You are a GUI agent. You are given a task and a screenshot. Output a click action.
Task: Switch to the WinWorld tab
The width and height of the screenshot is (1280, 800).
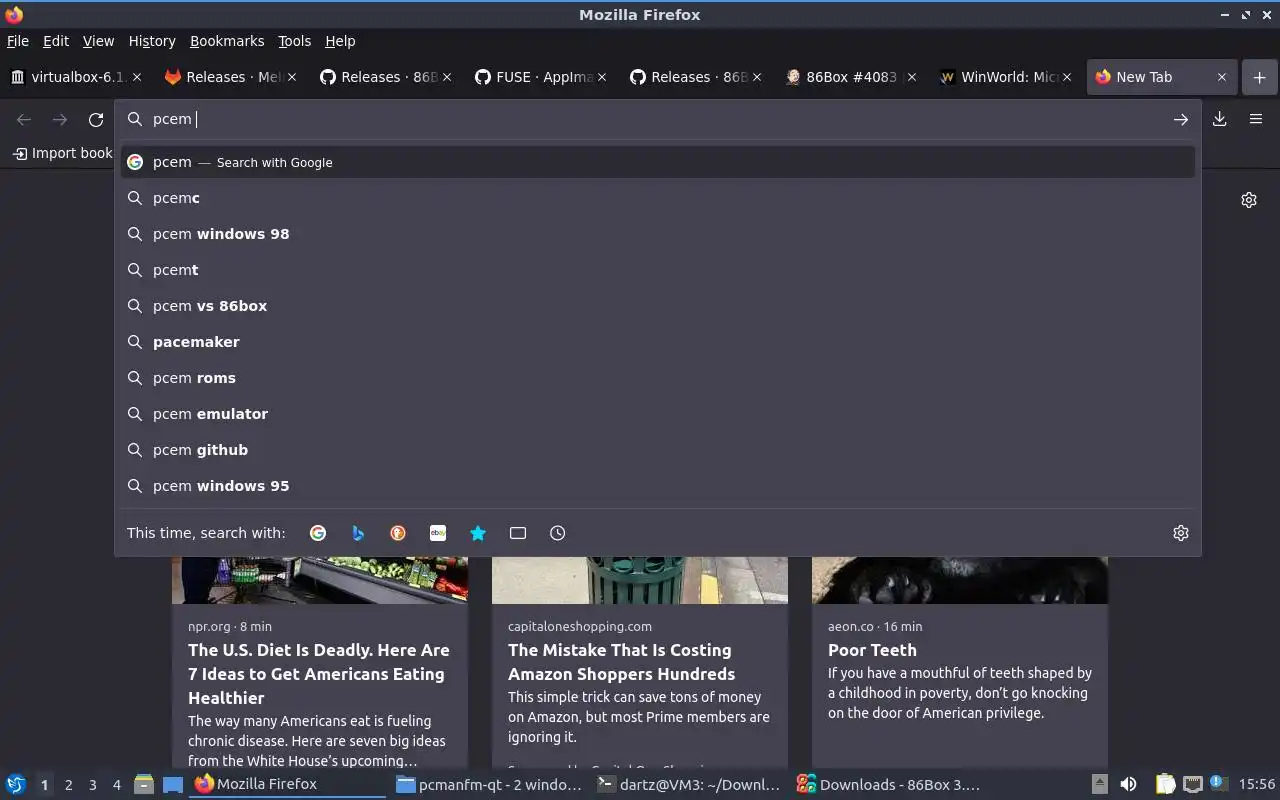pyautogui.click(x=1006, y=77)
